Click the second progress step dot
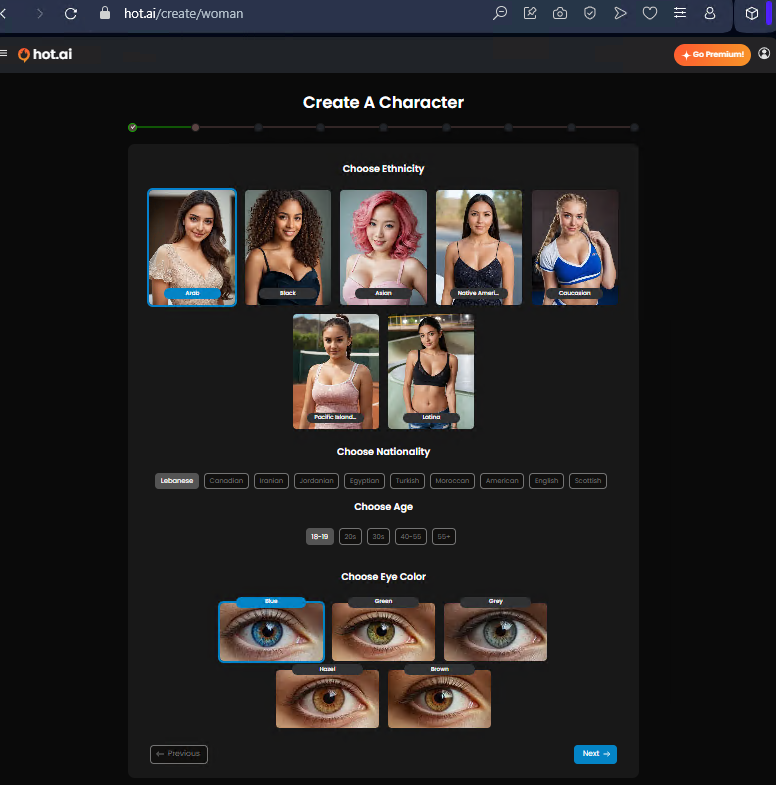Image resolution: width=776 pixels, height=785 pixels. (195, 128)
